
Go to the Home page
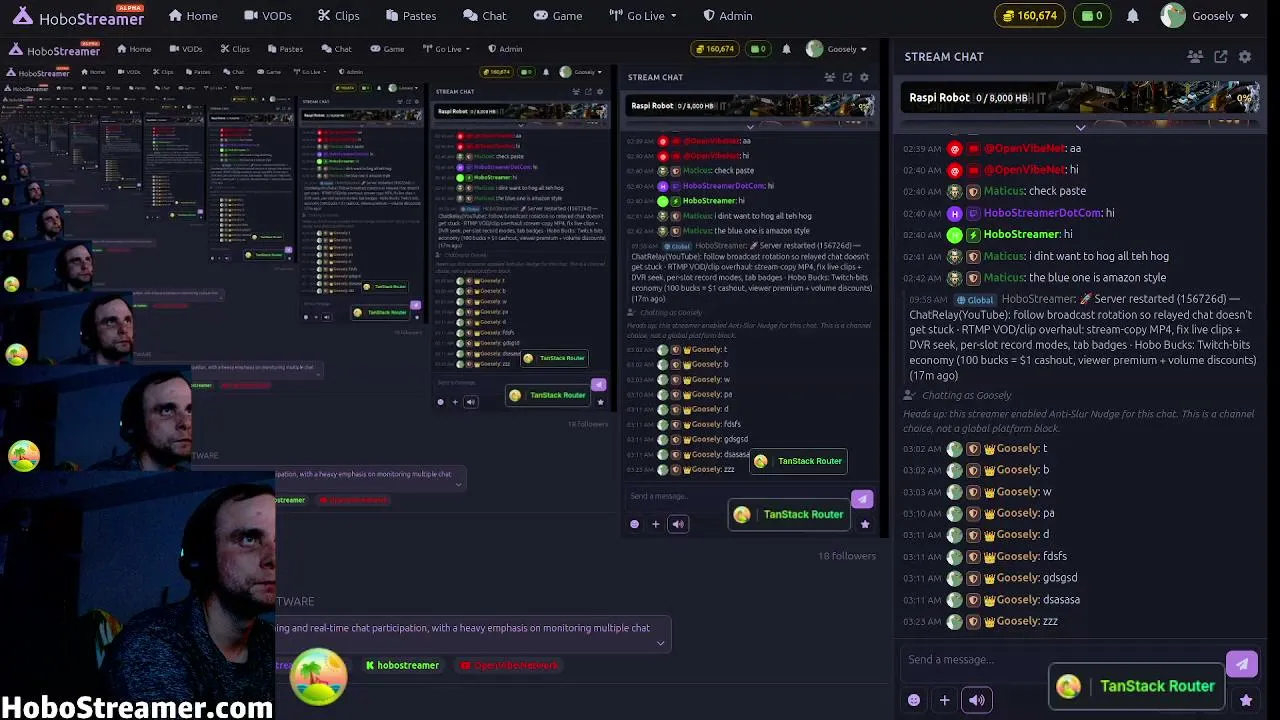pyautogui.click(x=193, y=16)
